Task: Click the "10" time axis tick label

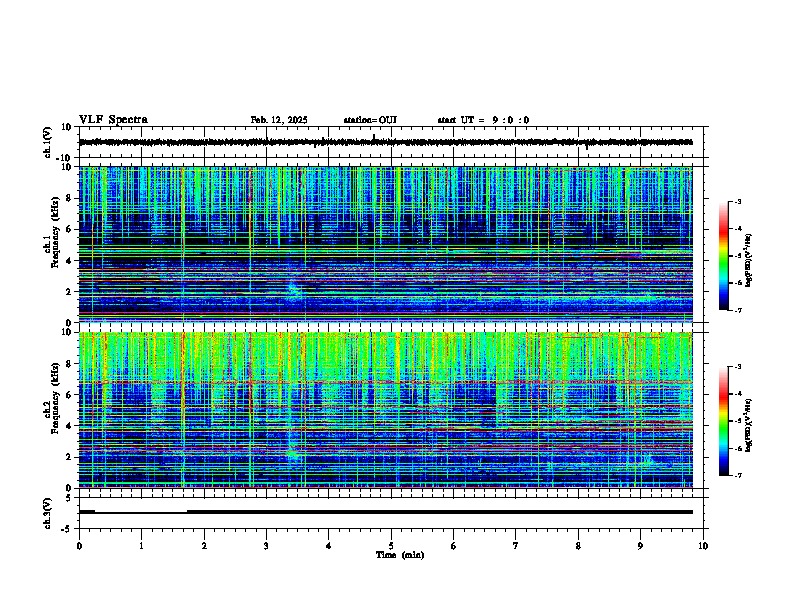Action: (x=703, y=546)
